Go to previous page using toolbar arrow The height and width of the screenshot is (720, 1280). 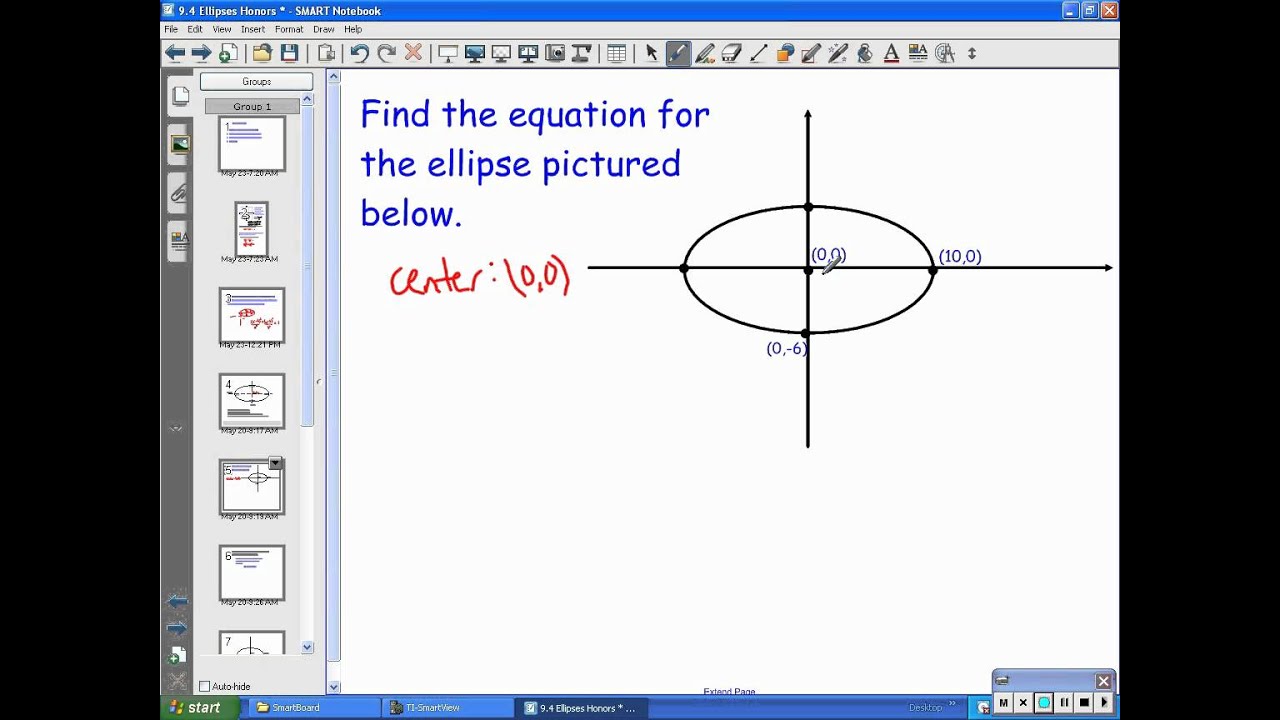tap(175, 53)
